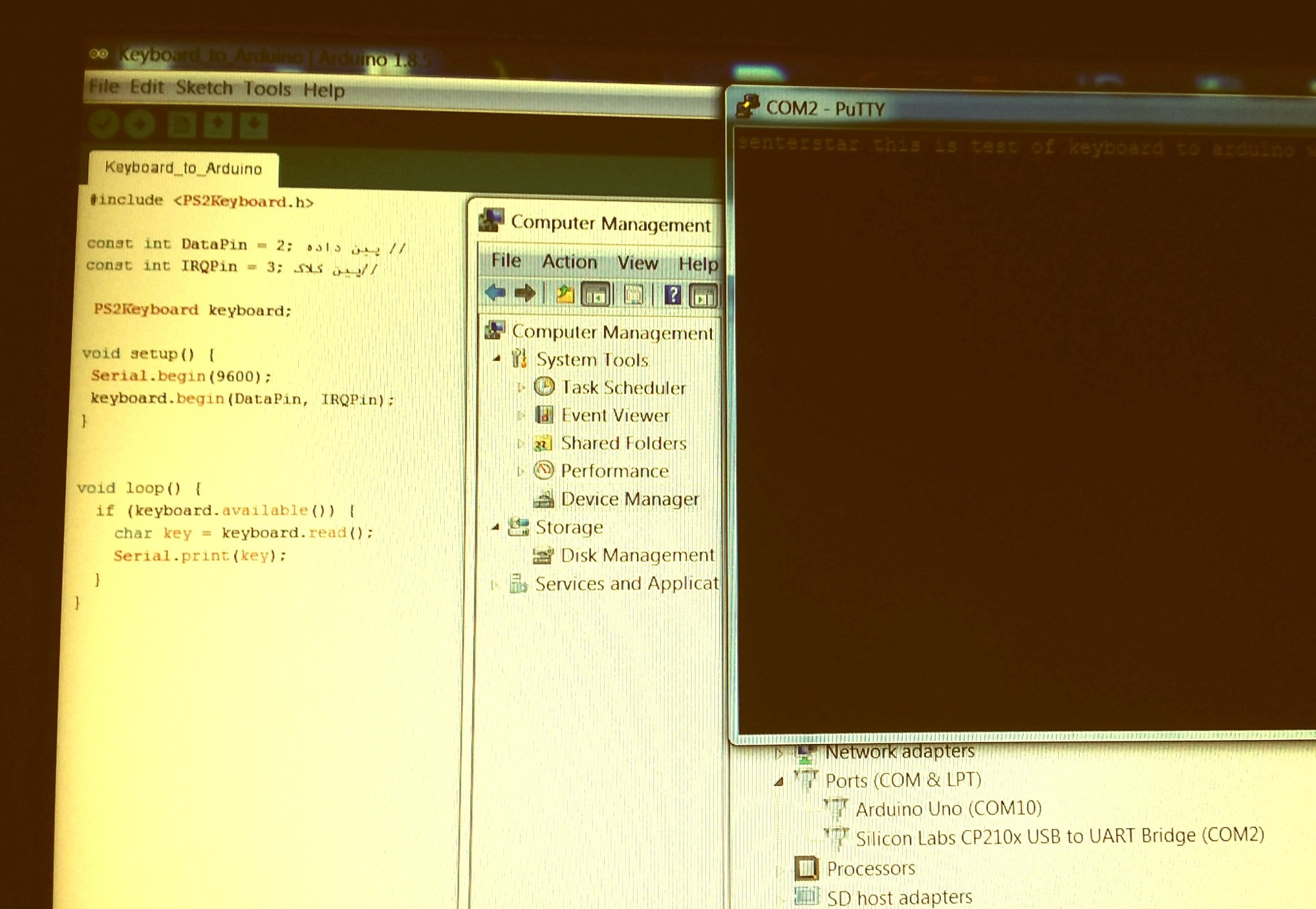Viewport: 1316px width, 909px height.
Task: Click the Serial.print(key) code line
Action: click(x=200, y=556)
